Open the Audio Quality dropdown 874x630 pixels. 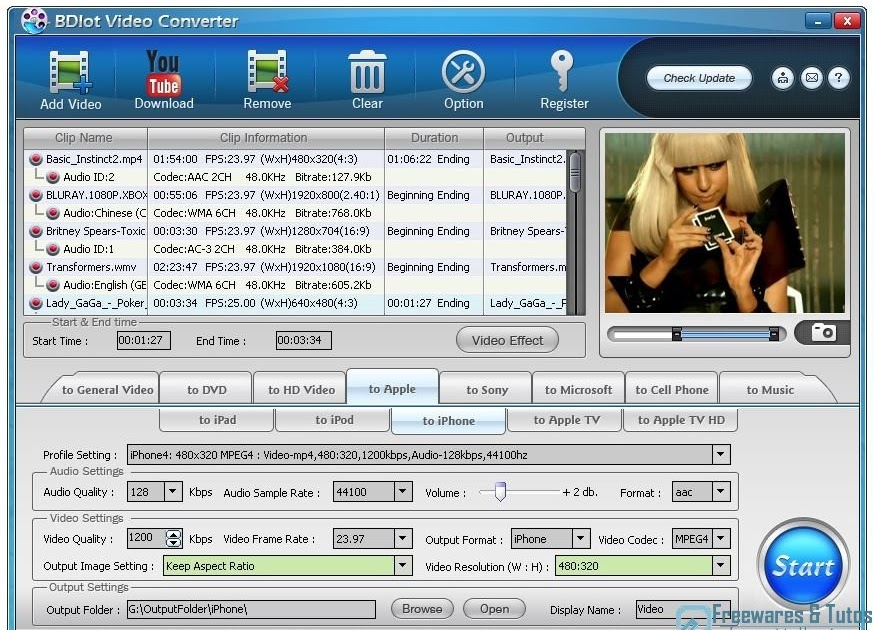173,492
